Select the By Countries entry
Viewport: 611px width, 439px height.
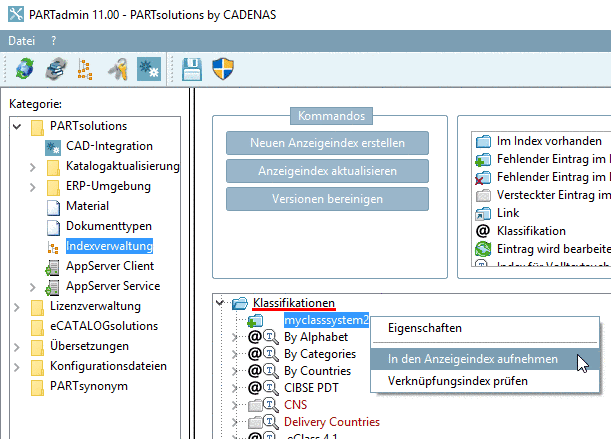[318, 371]
